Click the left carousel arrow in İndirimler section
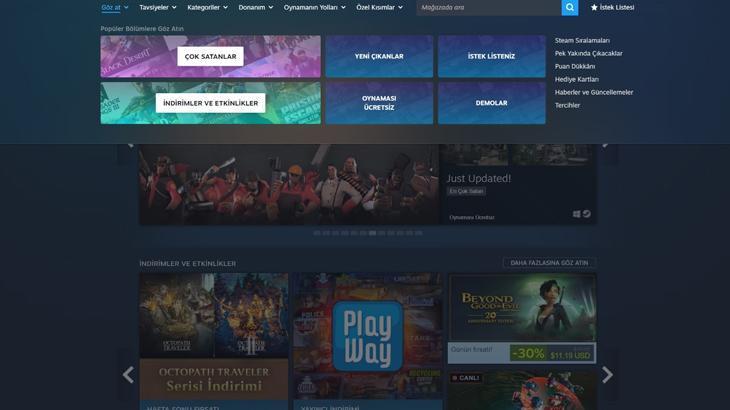Image resolution: width=730 pixels, height=410 pixels. tap(128, 375)
